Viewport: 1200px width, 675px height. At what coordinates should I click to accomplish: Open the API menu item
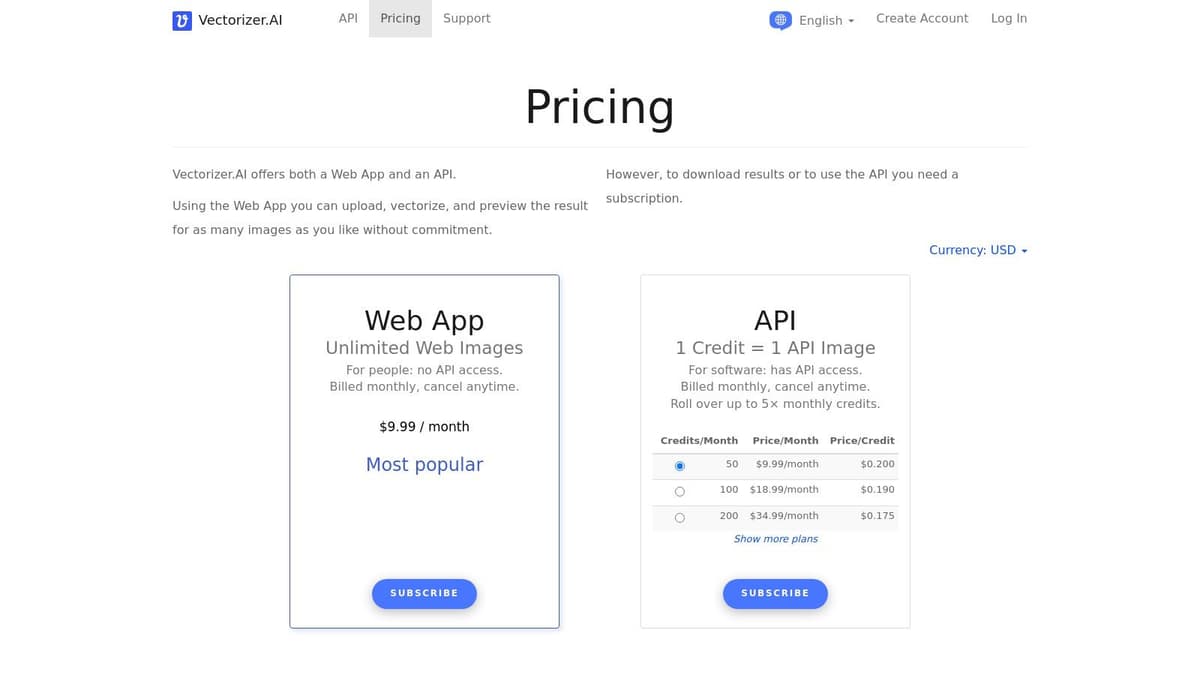(348, 18)
